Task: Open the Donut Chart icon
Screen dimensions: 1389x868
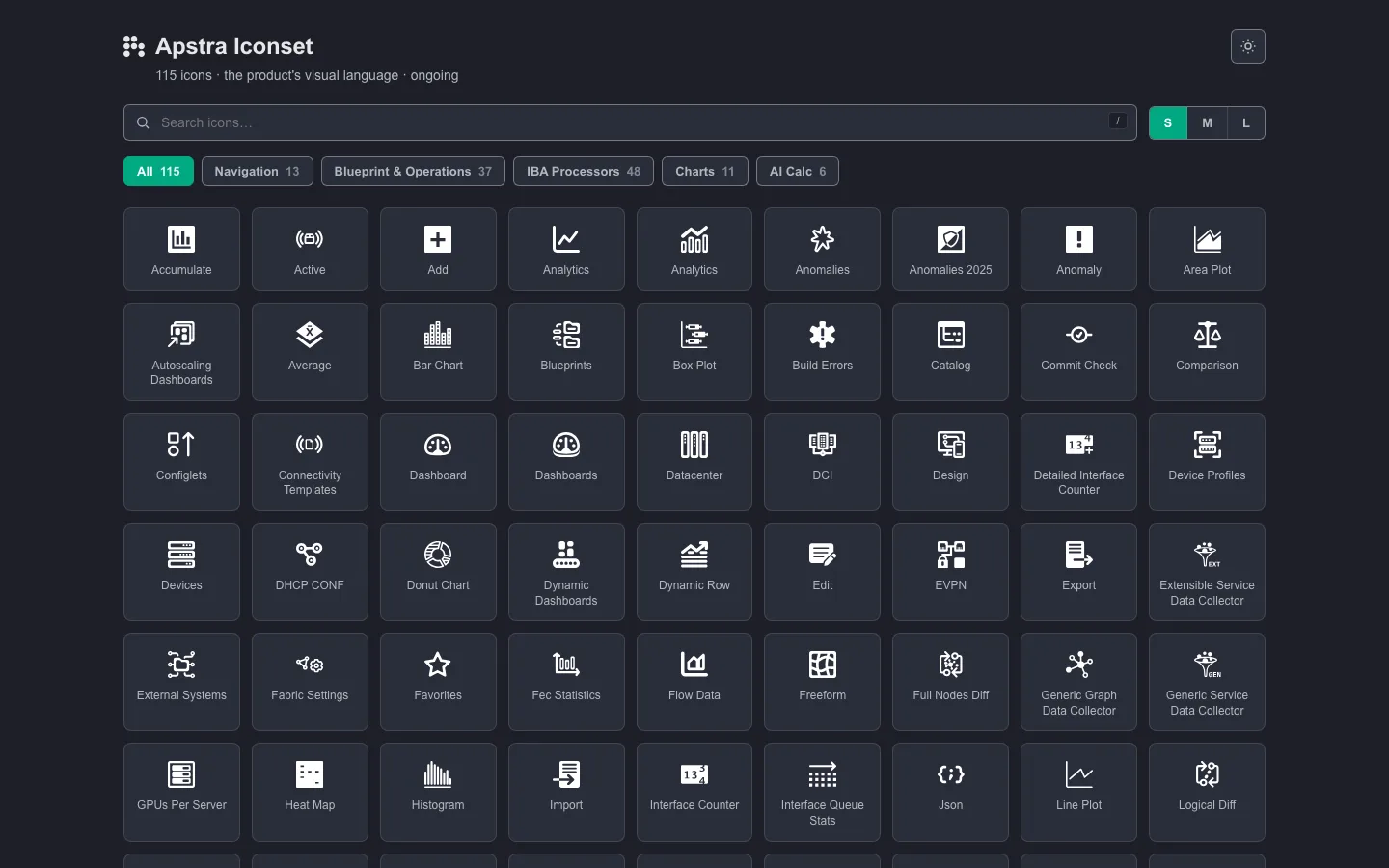Action: (x=438, y=572)
